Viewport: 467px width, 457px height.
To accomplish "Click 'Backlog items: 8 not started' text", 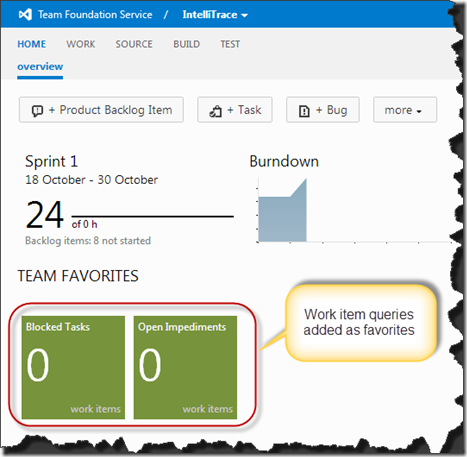I will click(x=88, y=241).
